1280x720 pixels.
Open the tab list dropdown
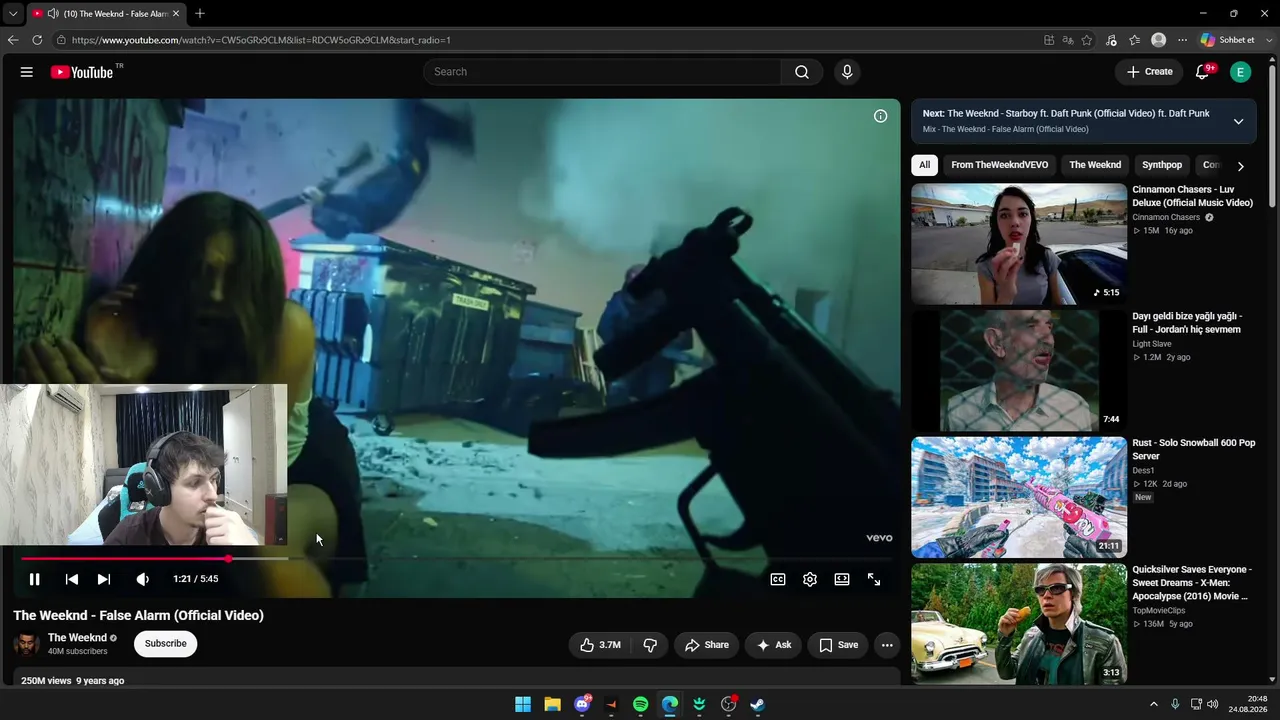point(12,14)
